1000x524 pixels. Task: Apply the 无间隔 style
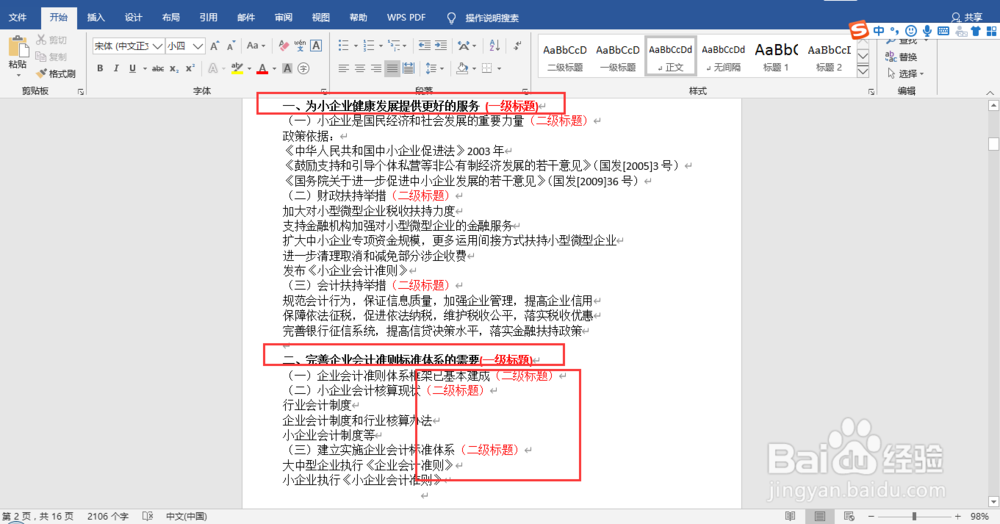[723, 57]
